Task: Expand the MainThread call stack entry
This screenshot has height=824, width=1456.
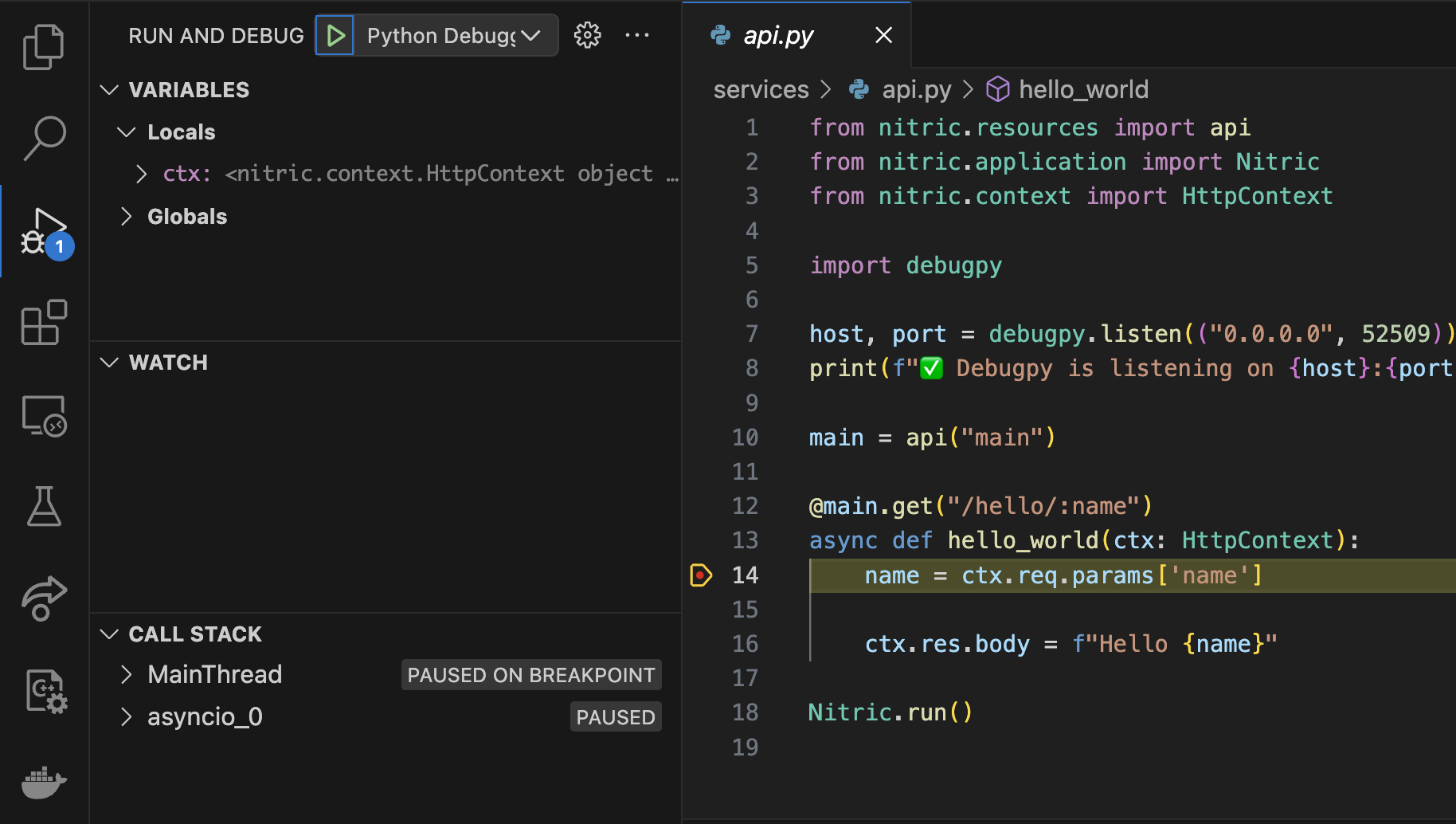Action: point(126,675)
